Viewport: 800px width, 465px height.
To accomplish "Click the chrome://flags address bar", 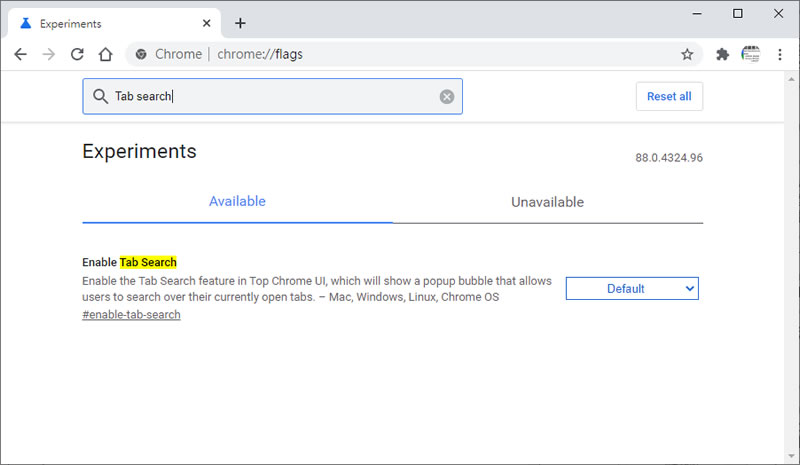I will pos(413,54).
